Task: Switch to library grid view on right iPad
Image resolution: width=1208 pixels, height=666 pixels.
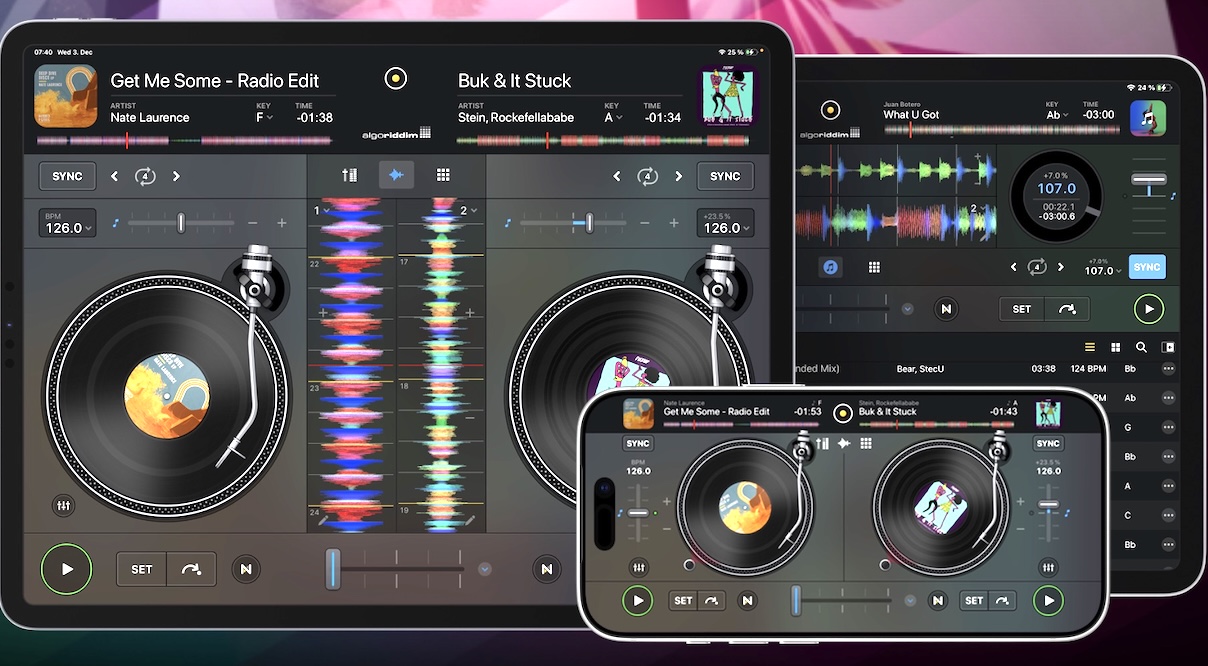Action: [x=1115, y=348]
